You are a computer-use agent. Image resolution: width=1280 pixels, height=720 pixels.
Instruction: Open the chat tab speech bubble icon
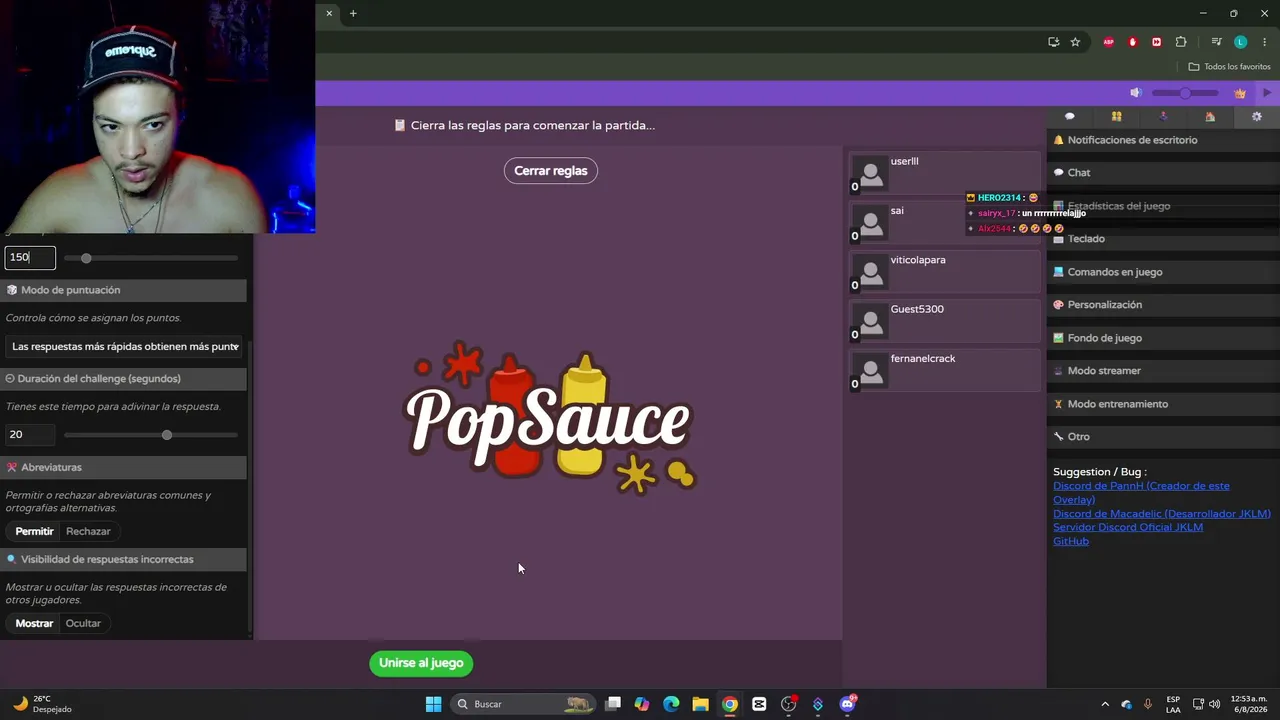[x=1069, y=117]
